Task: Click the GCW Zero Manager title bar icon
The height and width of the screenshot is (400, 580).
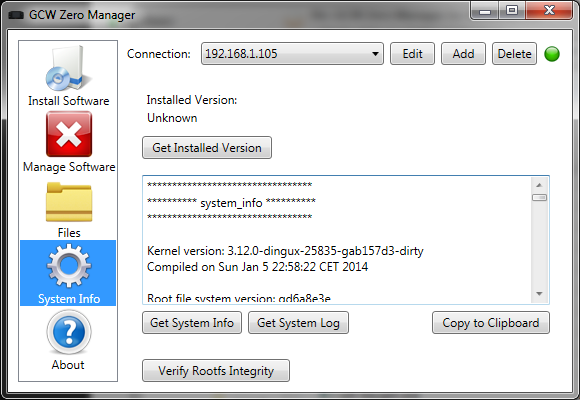Action: tap(16, 15)
